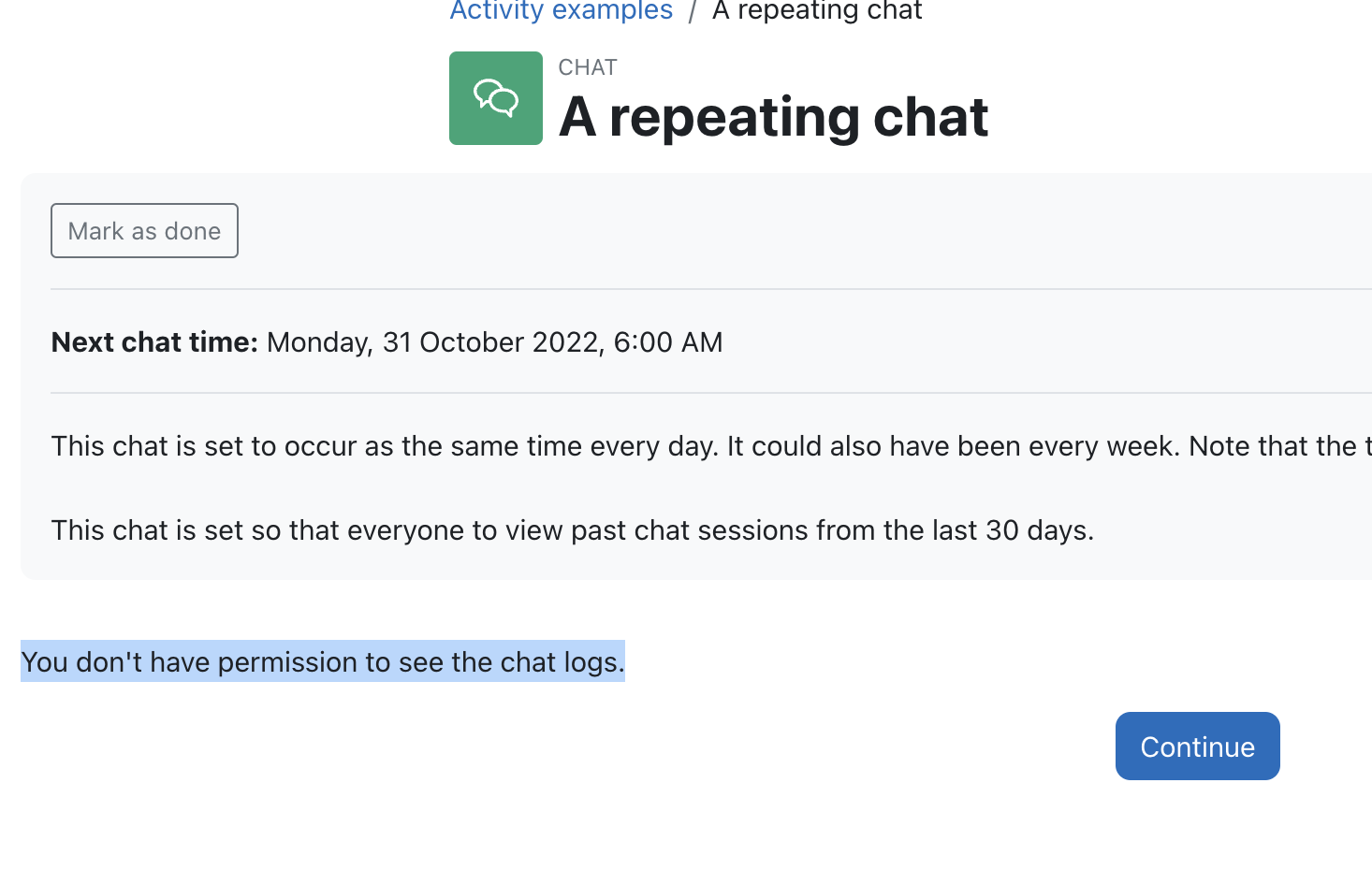Click the '6:00 AM' time text

[x=668, y=342]
